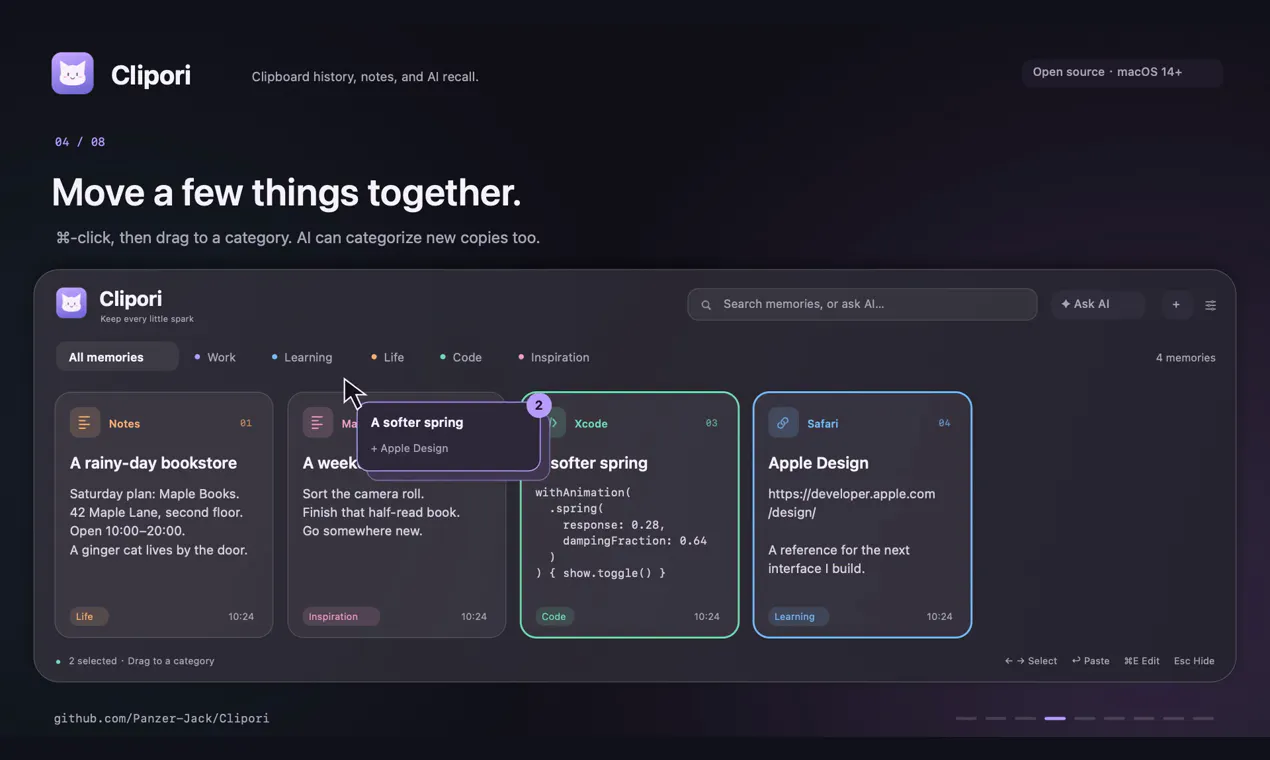1270x760 pixels.
Task: Click the note icon on the weekend card
Action: (318, 423)
